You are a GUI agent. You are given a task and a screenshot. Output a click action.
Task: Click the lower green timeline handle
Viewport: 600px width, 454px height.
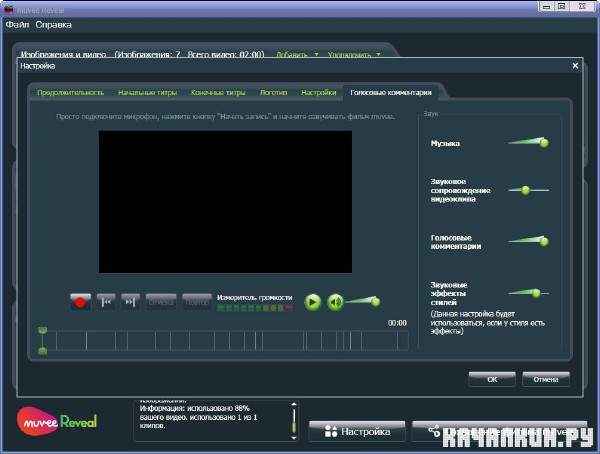click(x=42, y=350)
